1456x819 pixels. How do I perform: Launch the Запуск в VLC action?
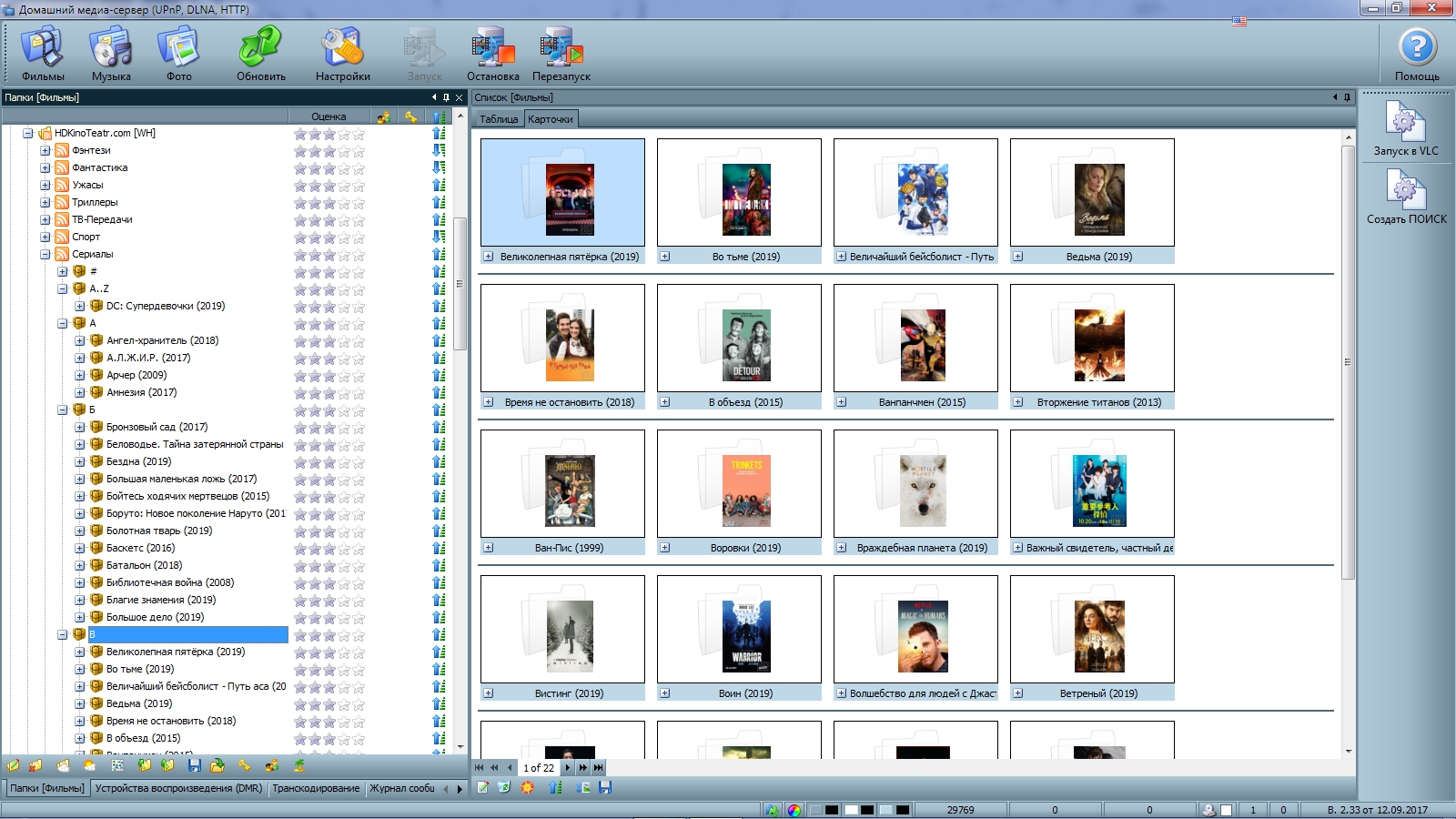tap(1405, 129)
